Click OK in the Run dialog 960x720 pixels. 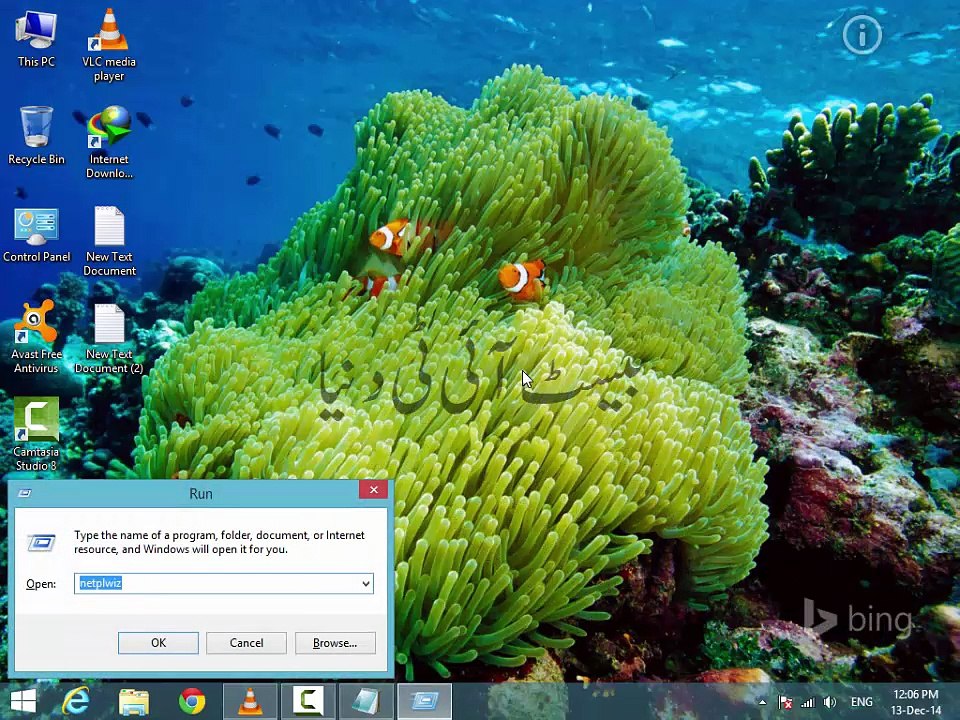158,643
